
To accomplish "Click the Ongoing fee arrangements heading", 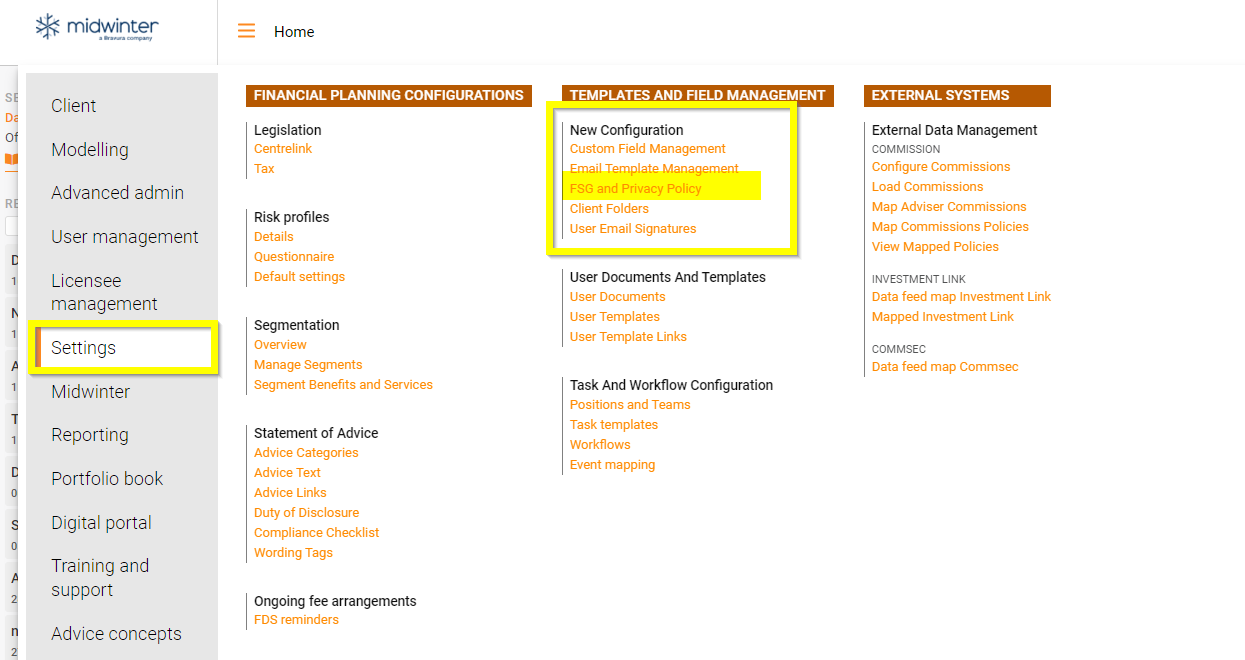I will tap(335, 601).
